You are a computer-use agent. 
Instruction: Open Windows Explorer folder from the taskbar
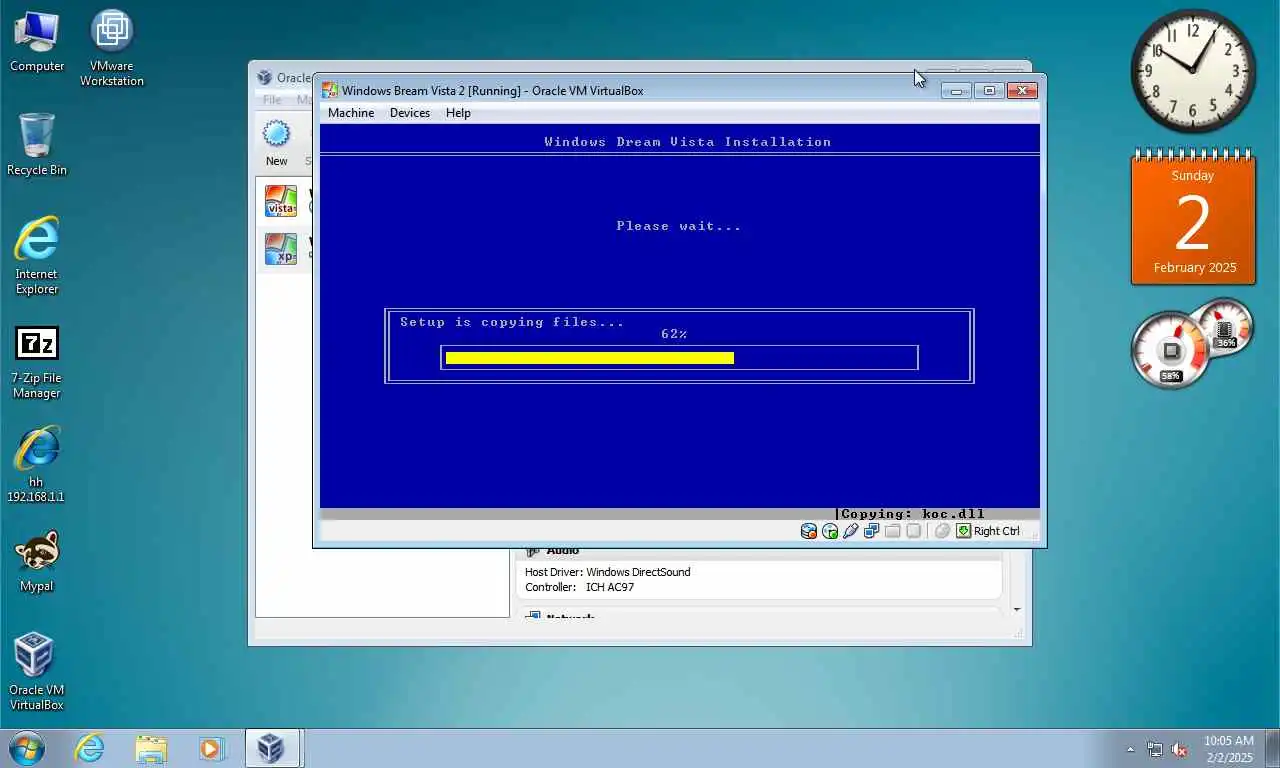coord(151,748)
